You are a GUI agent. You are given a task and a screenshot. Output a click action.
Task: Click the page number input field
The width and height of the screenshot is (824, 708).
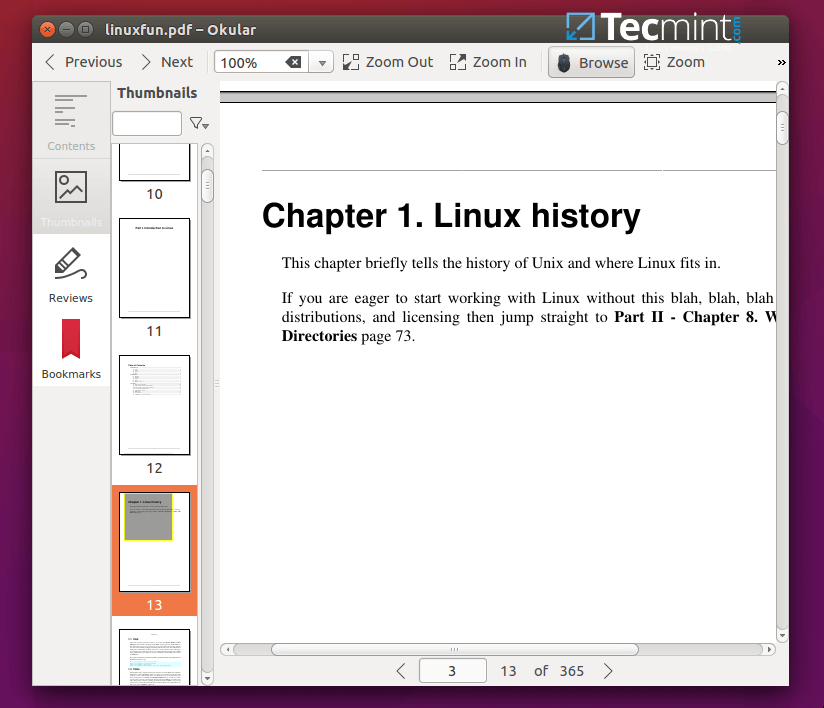point(452,670)
